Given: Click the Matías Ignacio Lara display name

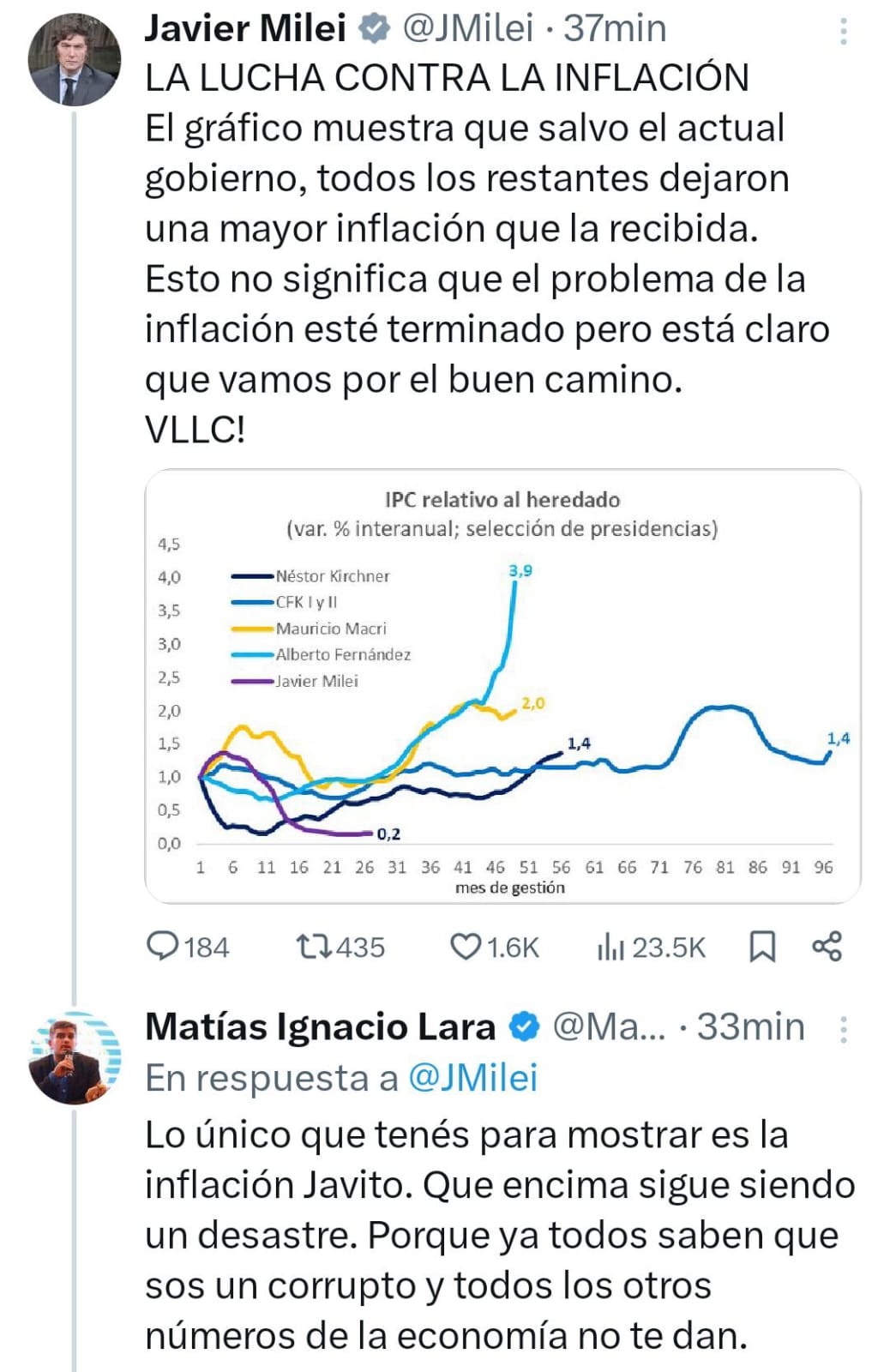Looking at the screenshot, I should tap(321, 1026).
